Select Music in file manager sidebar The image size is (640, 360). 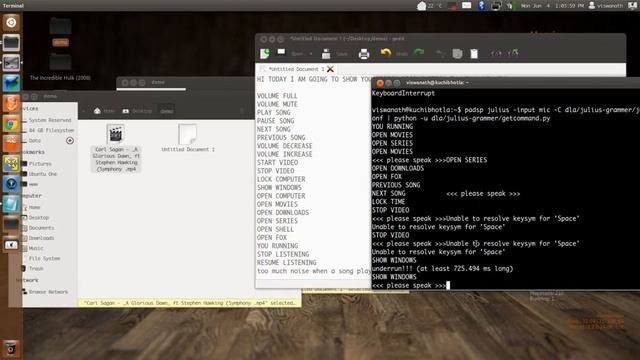(36, 248)
